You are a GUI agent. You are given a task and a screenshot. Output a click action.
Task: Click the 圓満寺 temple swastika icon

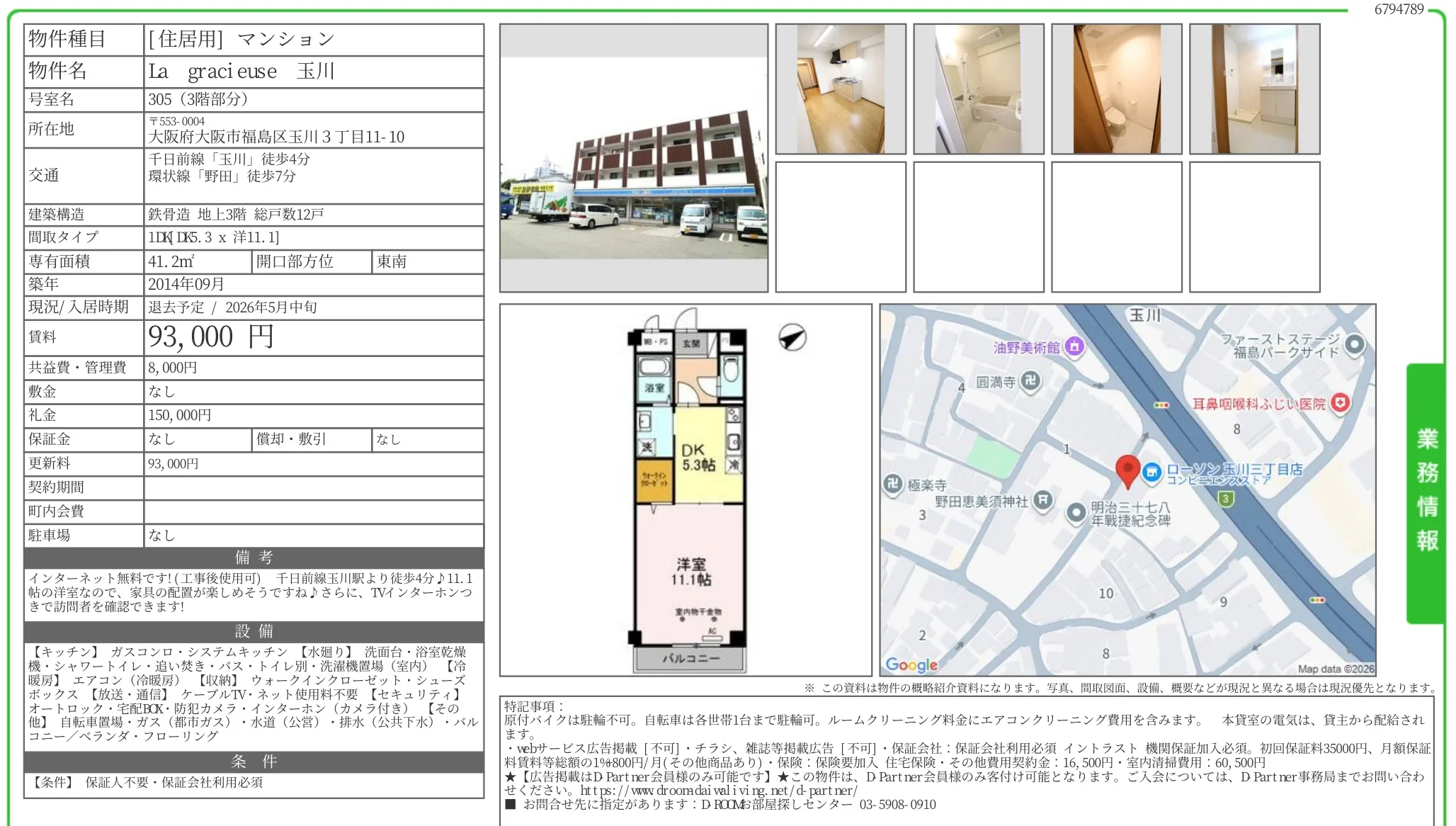(x=1030, y=380)
